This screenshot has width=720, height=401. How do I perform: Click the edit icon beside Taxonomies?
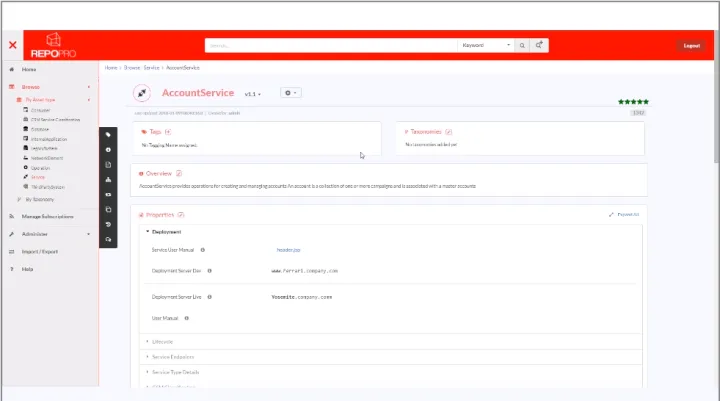click(449, 132)
